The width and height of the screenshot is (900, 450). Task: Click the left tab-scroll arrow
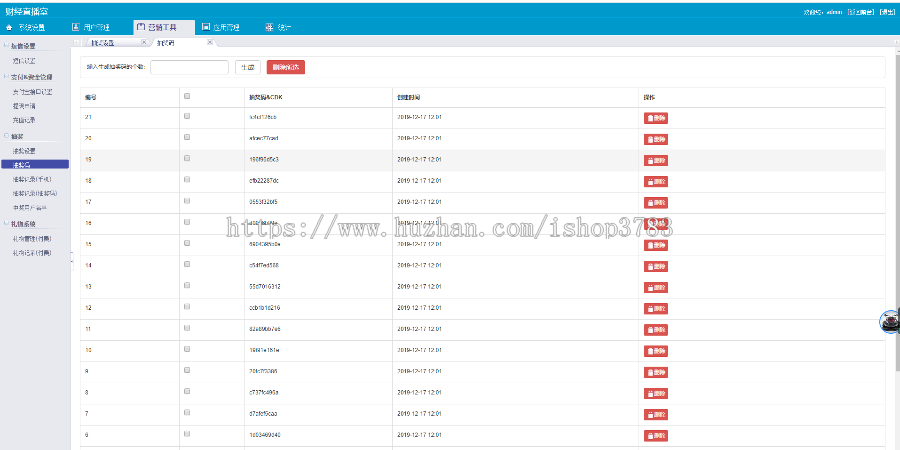click(76, 42)
